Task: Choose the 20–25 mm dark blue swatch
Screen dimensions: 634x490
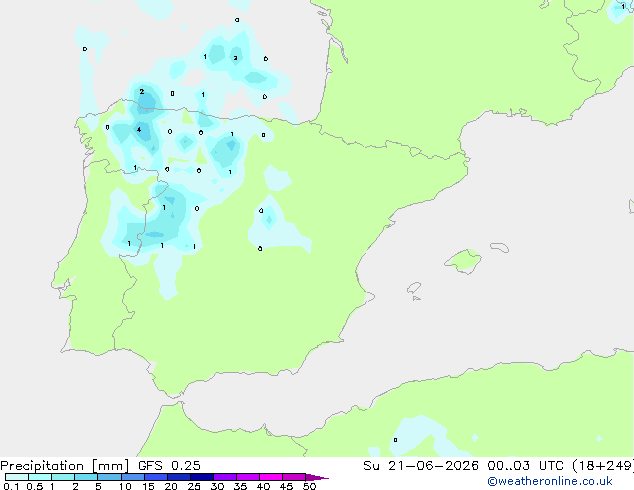Action: click(x=178, y=477)
